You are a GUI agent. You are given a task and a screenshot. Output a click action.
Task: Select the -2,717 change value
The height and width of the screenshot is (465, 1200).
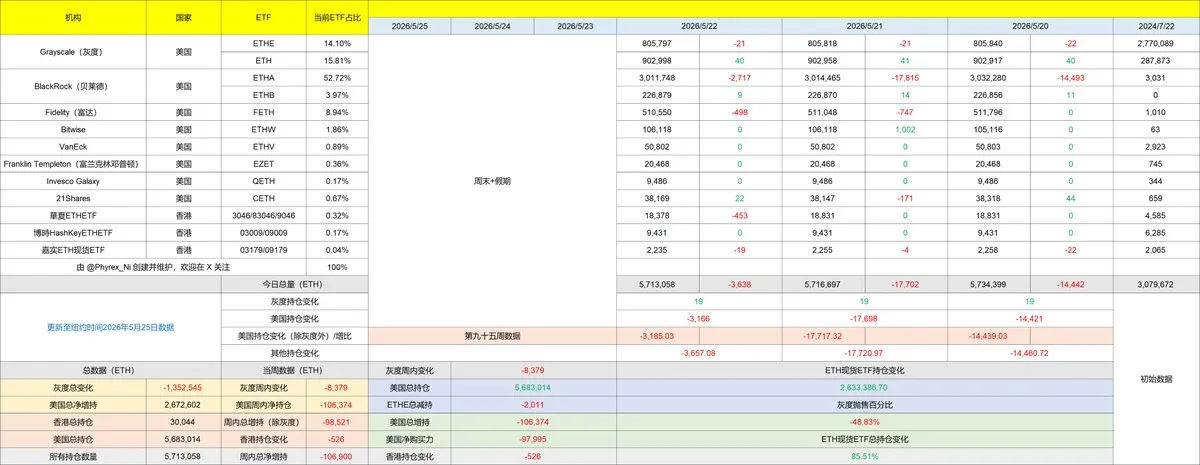click(740, 77)
